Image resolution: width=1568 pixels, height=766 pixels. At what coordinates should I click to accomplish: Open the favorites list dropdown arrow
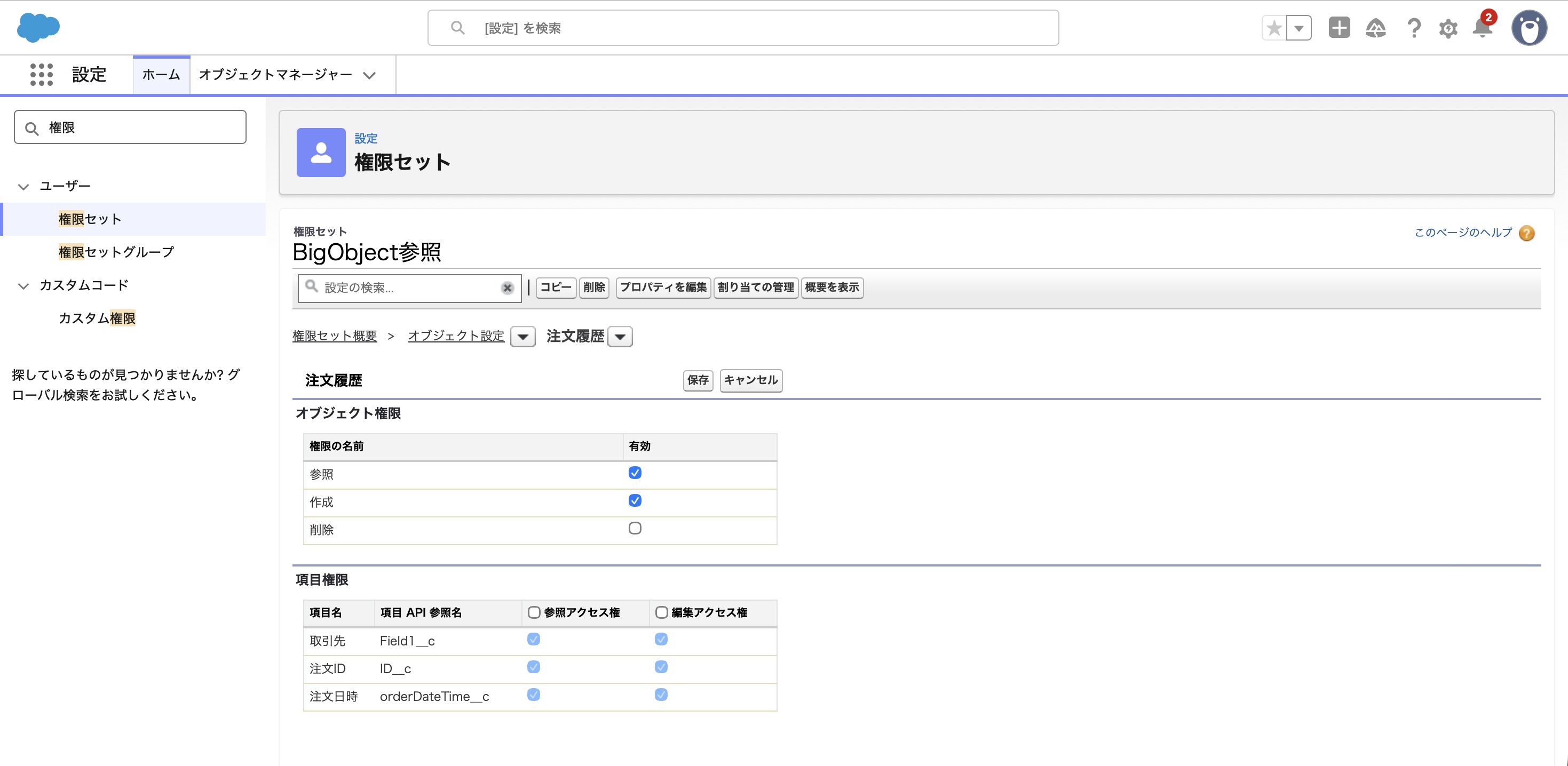click(x=1299, y=28)
